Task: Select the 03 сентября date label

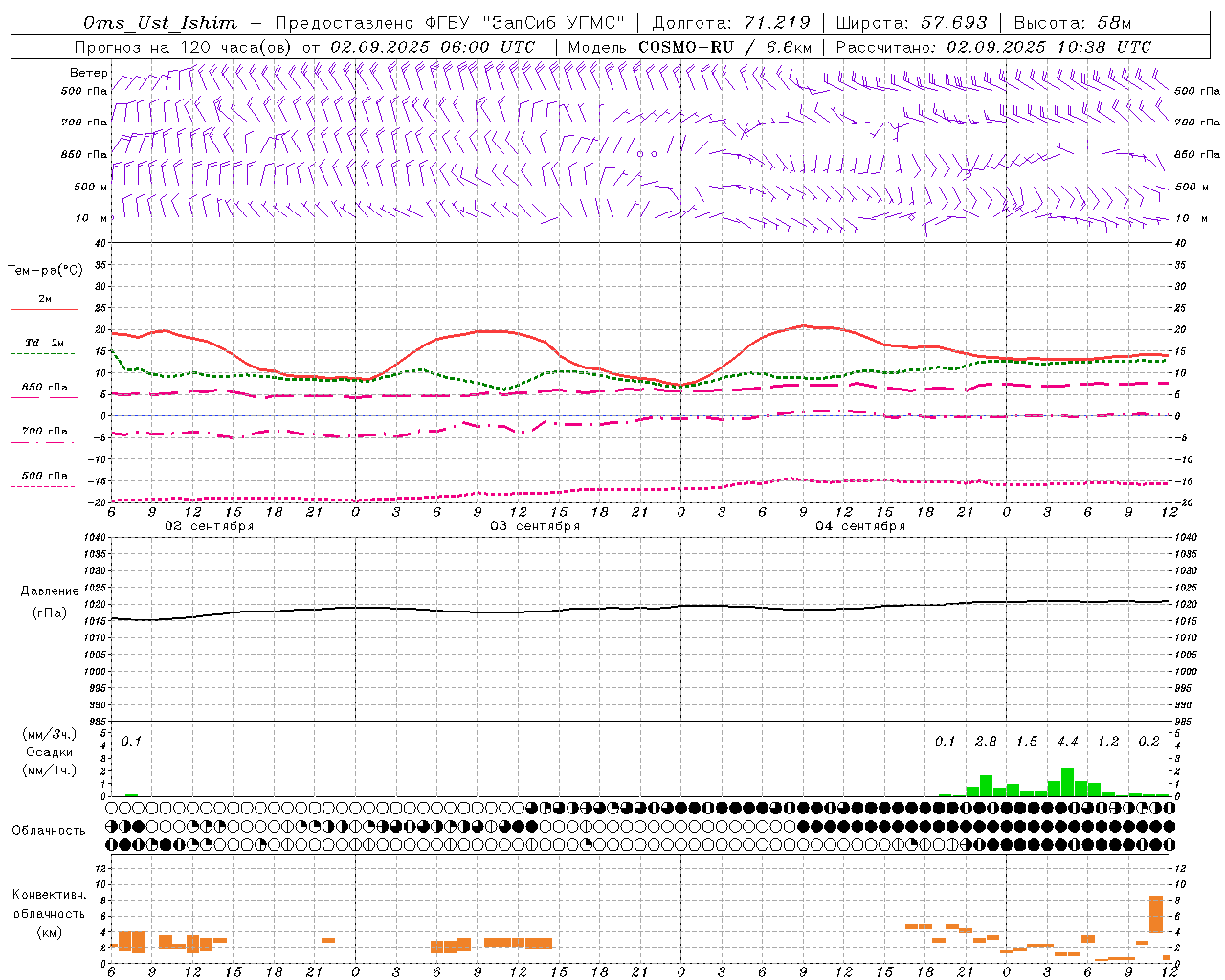Action: click(x=535, y=526)
